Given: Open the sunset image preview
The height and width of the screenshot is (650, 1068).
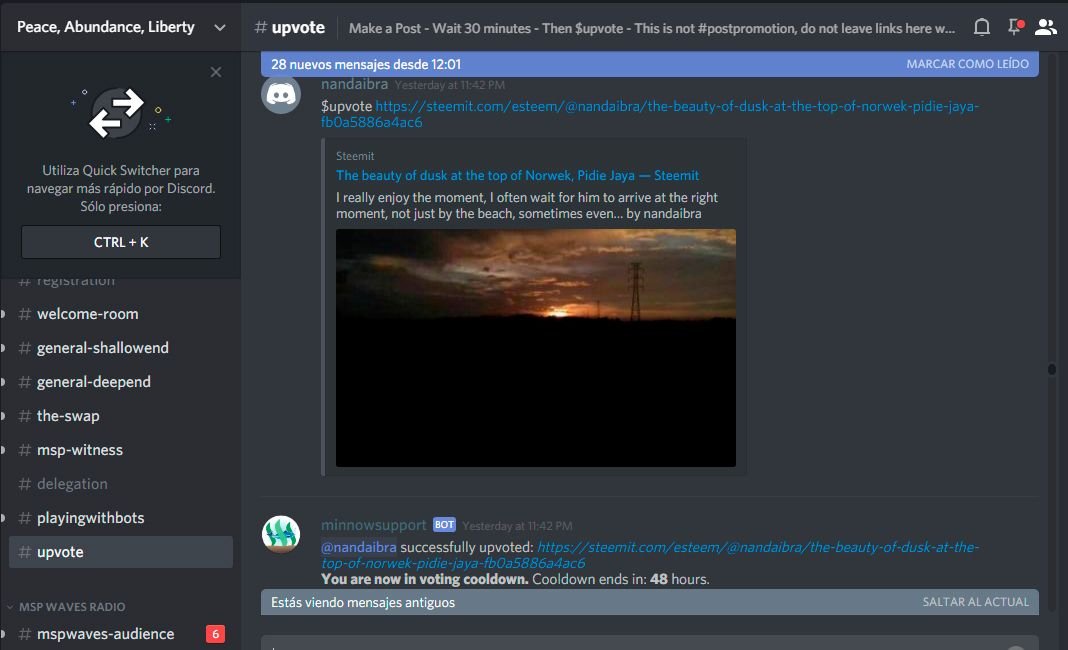Looking at the screenshot, I should (535, 348).
